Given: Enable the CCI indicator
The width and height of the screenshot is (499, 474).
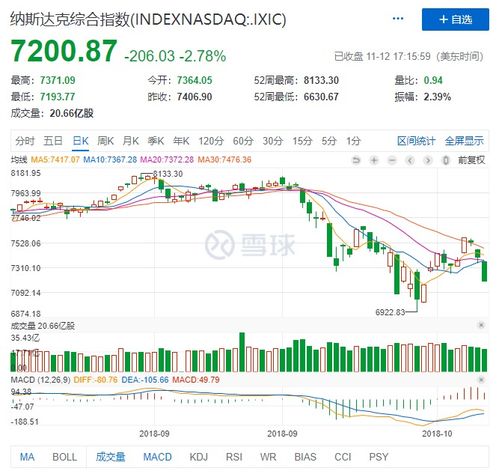Looking at the screenshot, I should [343, 457].
